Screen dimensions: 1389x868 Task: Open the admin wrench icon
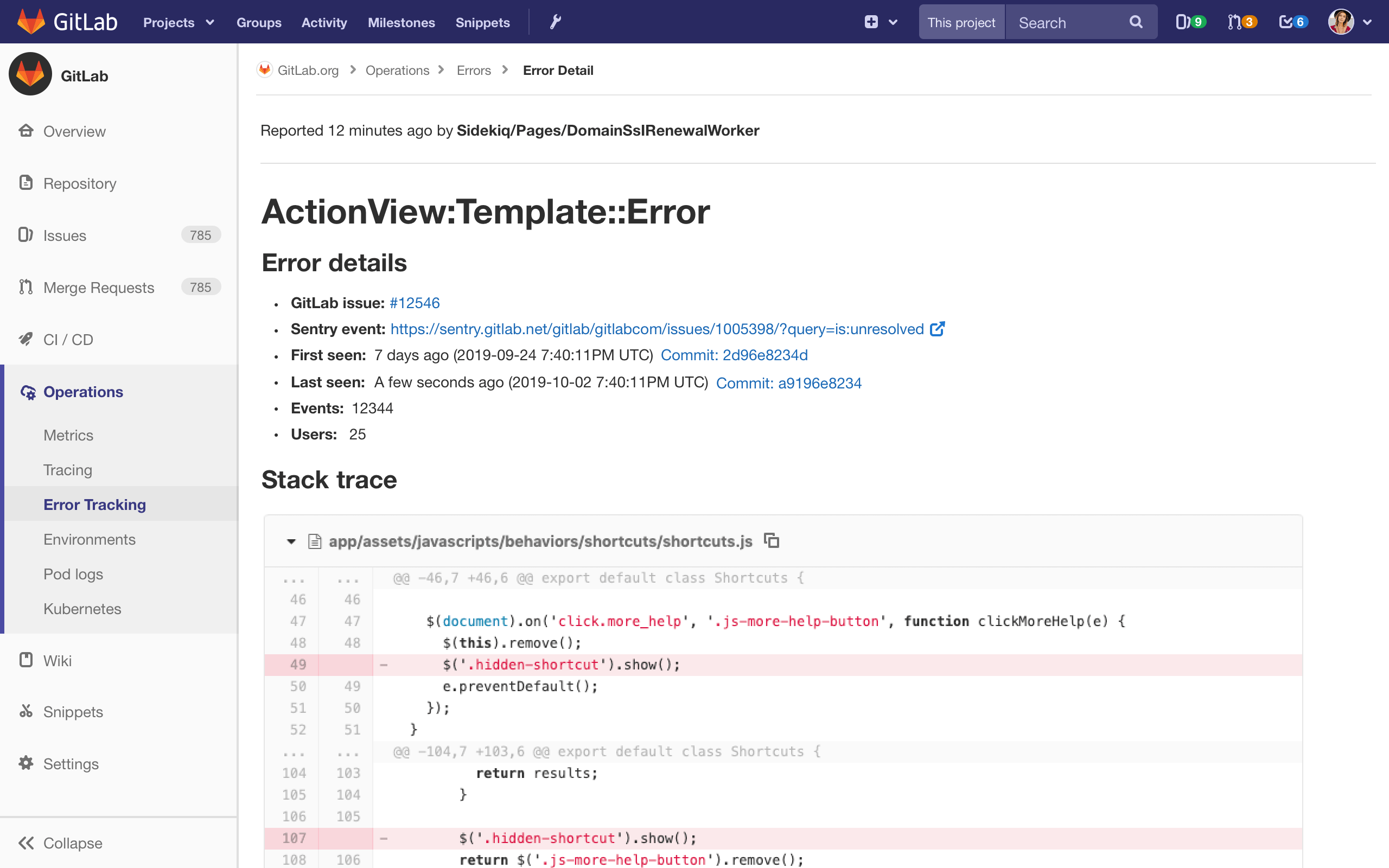click(x=555, y=22)
